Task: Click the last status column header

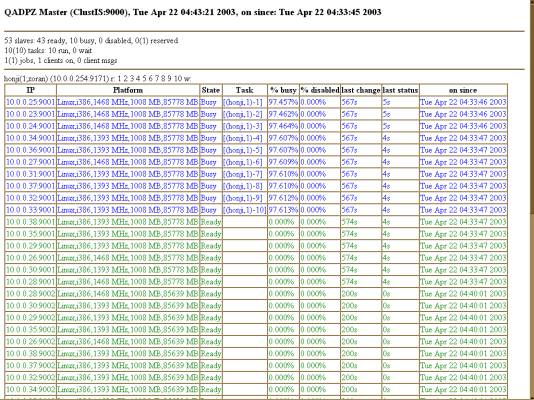Action: [400, 90]
